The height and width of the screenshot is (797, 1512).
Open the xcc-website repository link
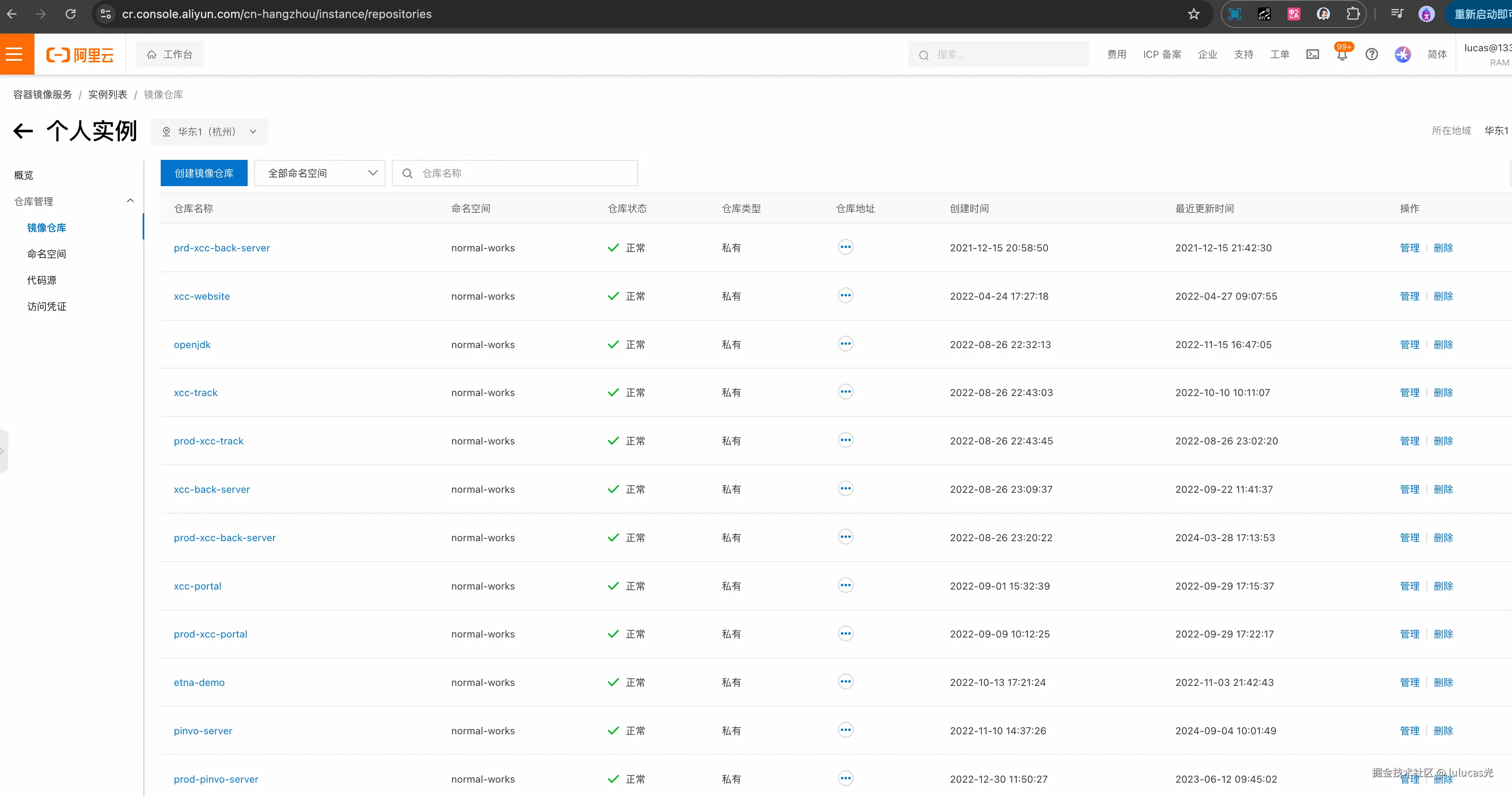point(201,296)
